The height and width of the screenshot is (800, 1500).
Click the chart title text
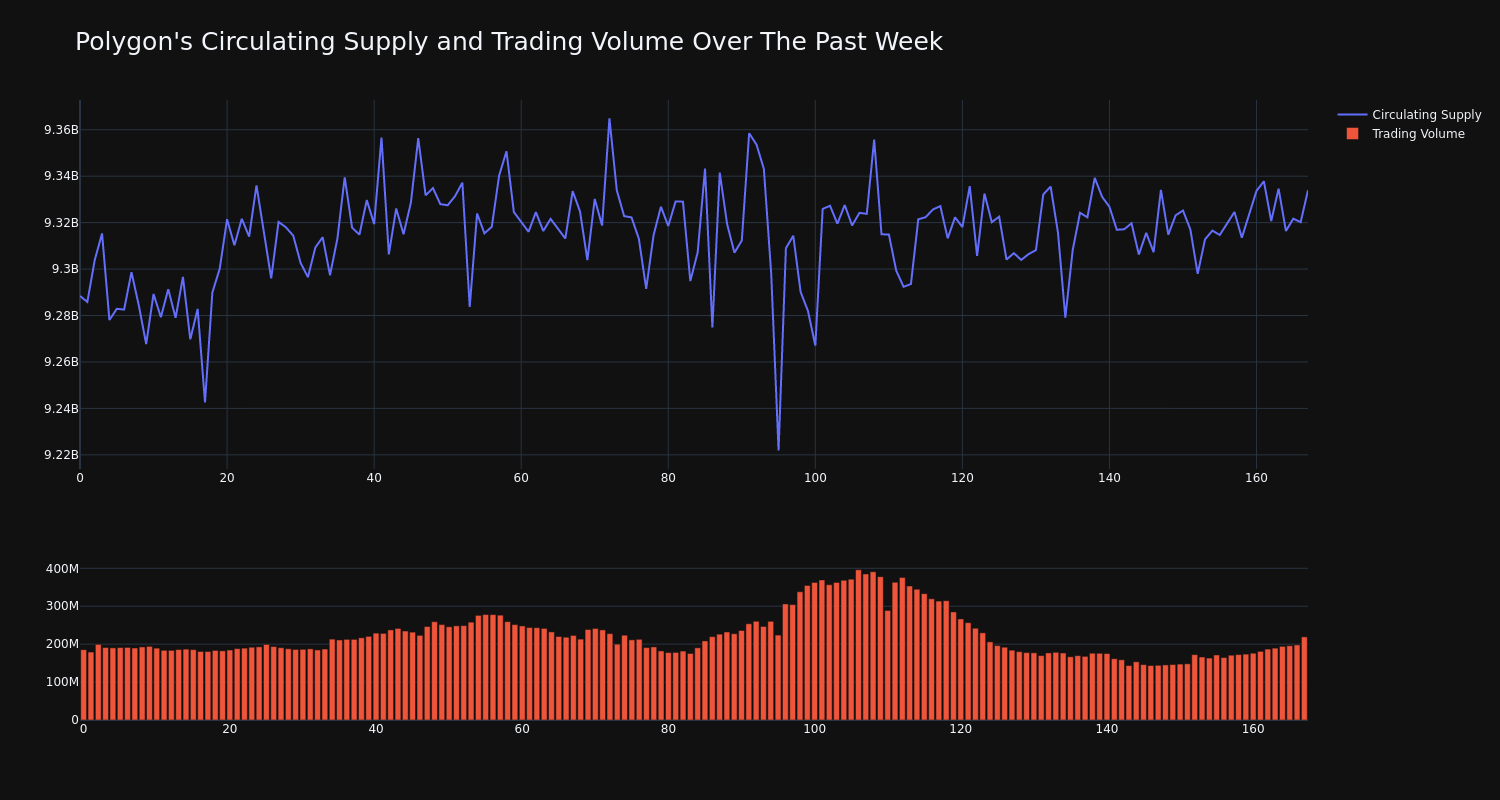pyautogui.click(x=509, y=42)
